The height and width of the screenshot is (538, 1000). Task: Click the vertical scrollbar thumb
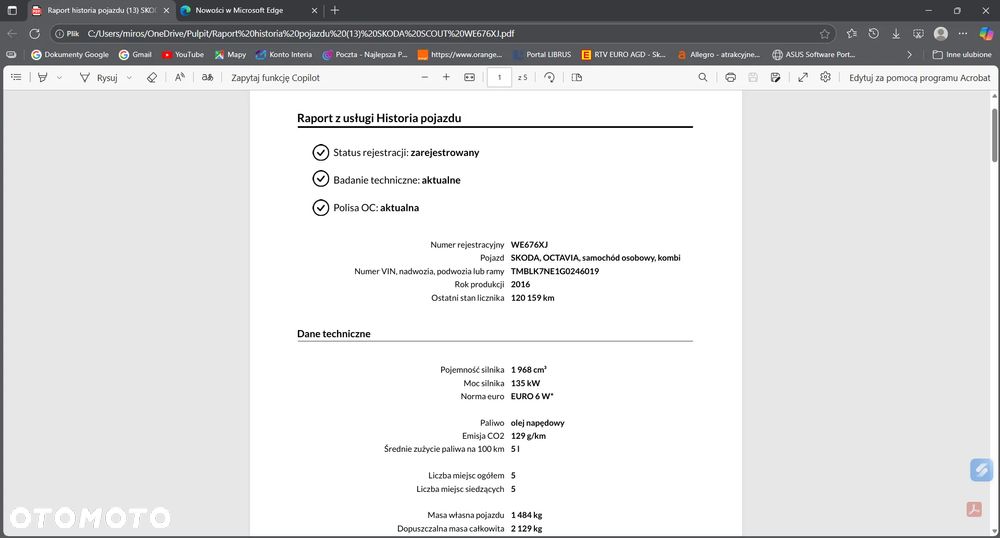click(x=994, y=135)
